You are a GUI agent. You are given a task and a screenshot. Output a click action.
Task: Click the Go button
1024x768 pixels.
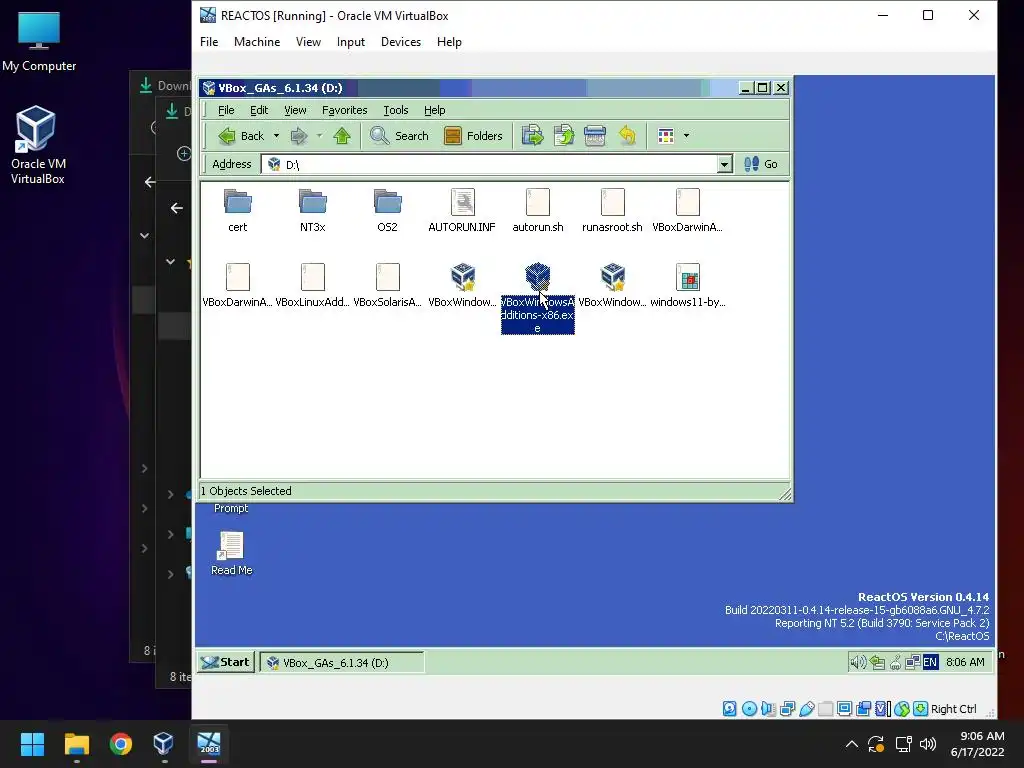pos(761,164)
